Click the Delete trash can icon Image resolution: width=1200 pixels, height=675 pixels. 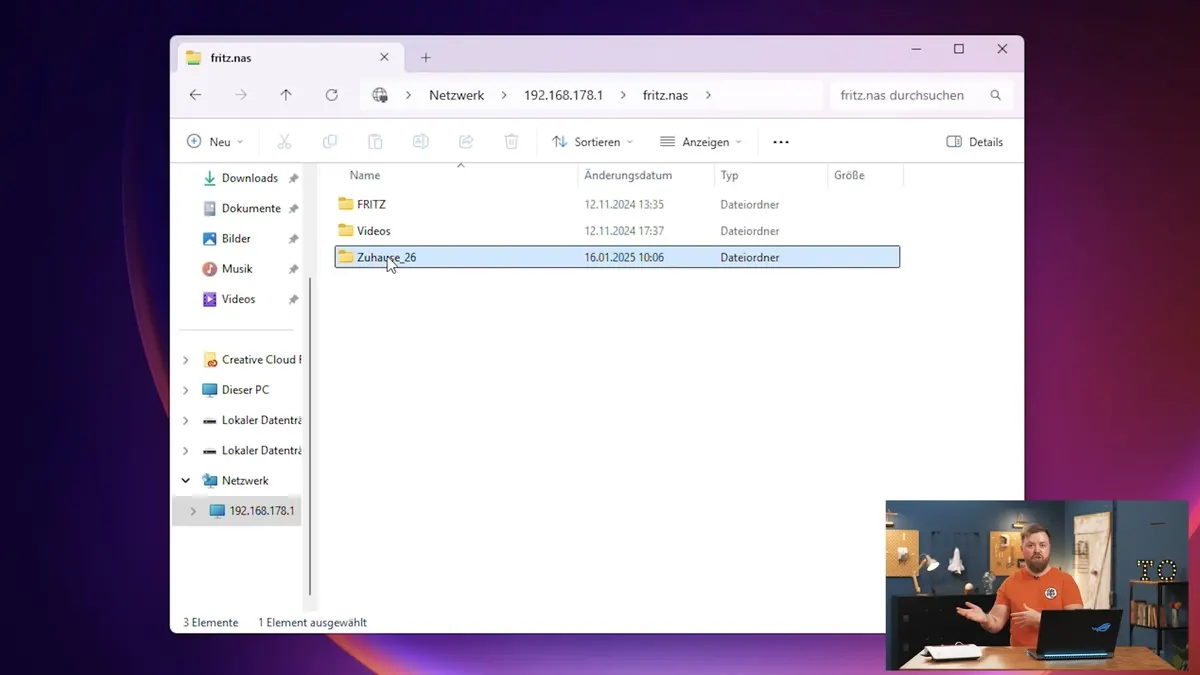(x=511, y=142)
